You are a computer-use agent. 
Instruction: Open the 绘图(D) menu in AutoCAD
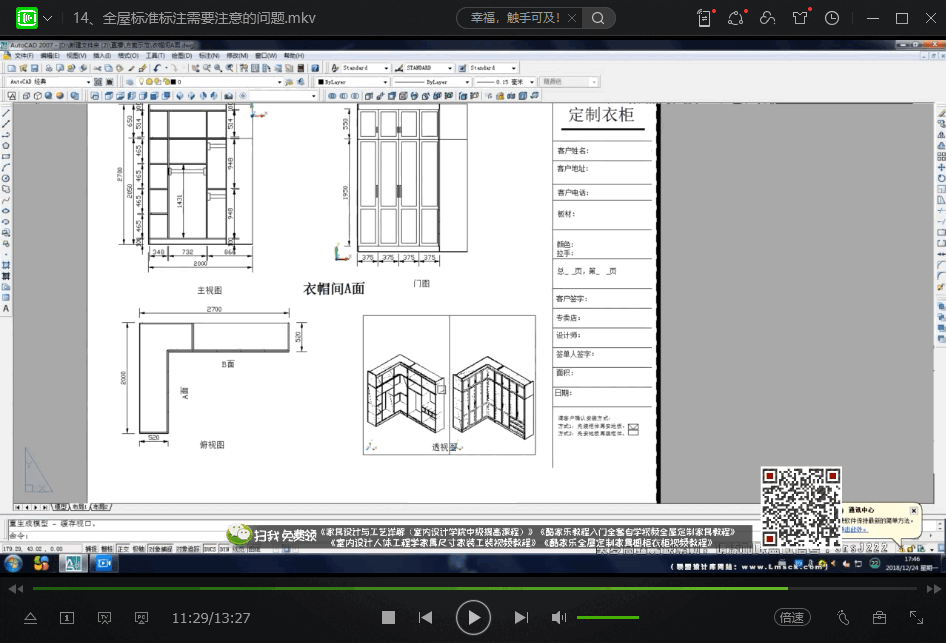pyautogui.click(x=182, y=55)
